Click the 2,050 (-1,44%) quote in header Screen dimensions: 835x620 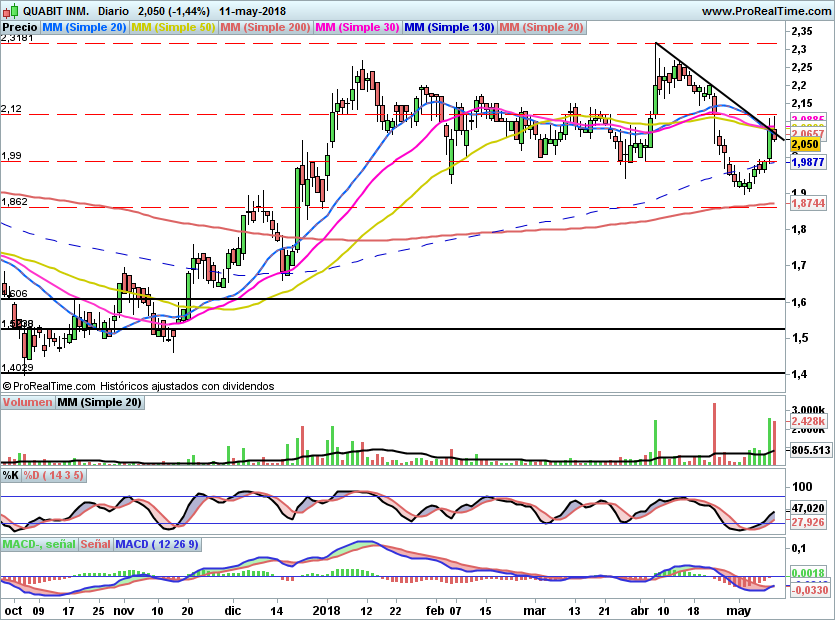point(174,11)
